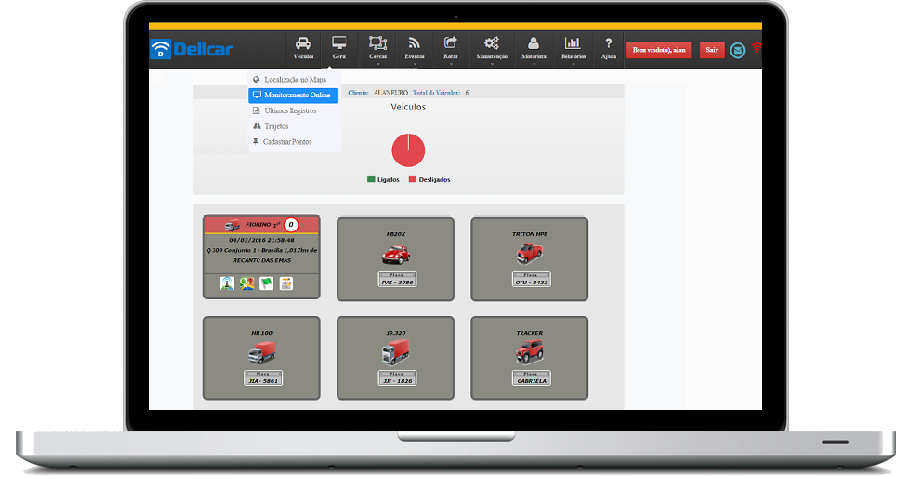
Task: Expand the Geral dropdown menu
Action: 339,47
